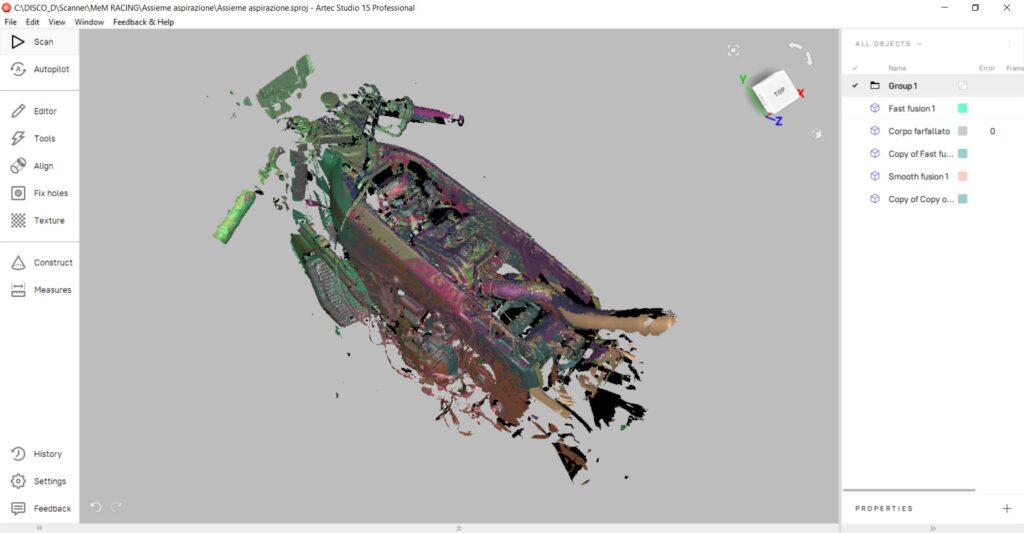
Task: Collapse the right panel with bottom chevron
Action: pyautogui.click(x=933, y=528)
